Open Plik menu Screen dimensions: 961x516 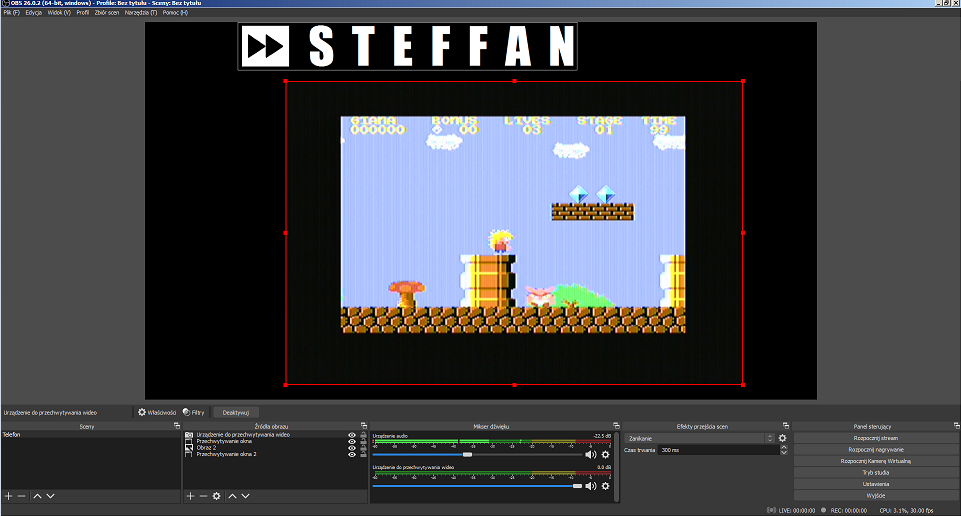11,12
